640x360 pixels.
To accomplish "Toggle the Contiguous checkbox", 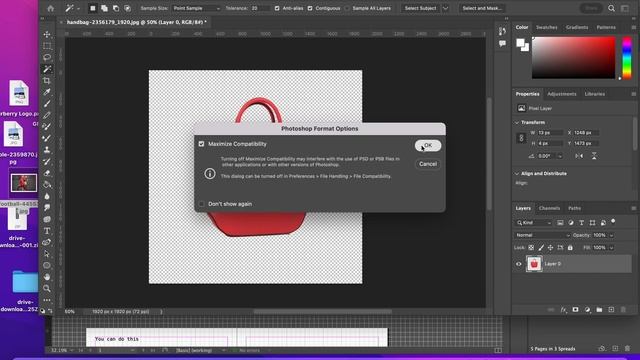I will pos(310,8).
